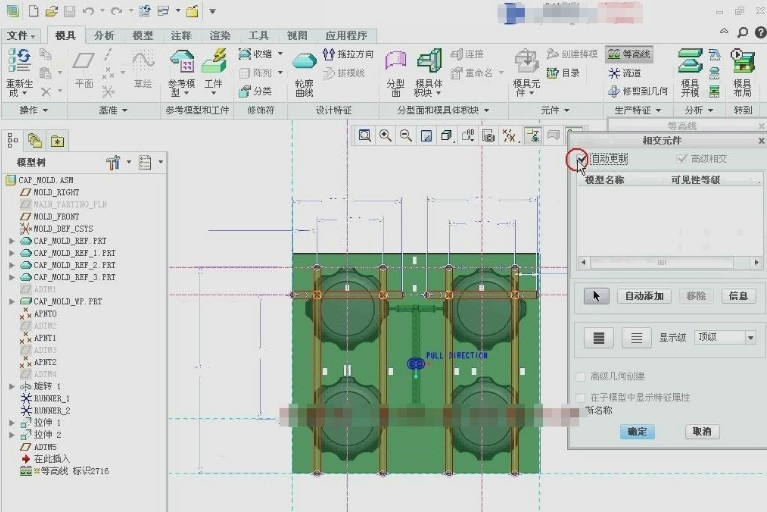The image size is (767, 512).
Task: Click the Search magnifier icon at top right
Action: pyautogui.click(x=743, y=32)
